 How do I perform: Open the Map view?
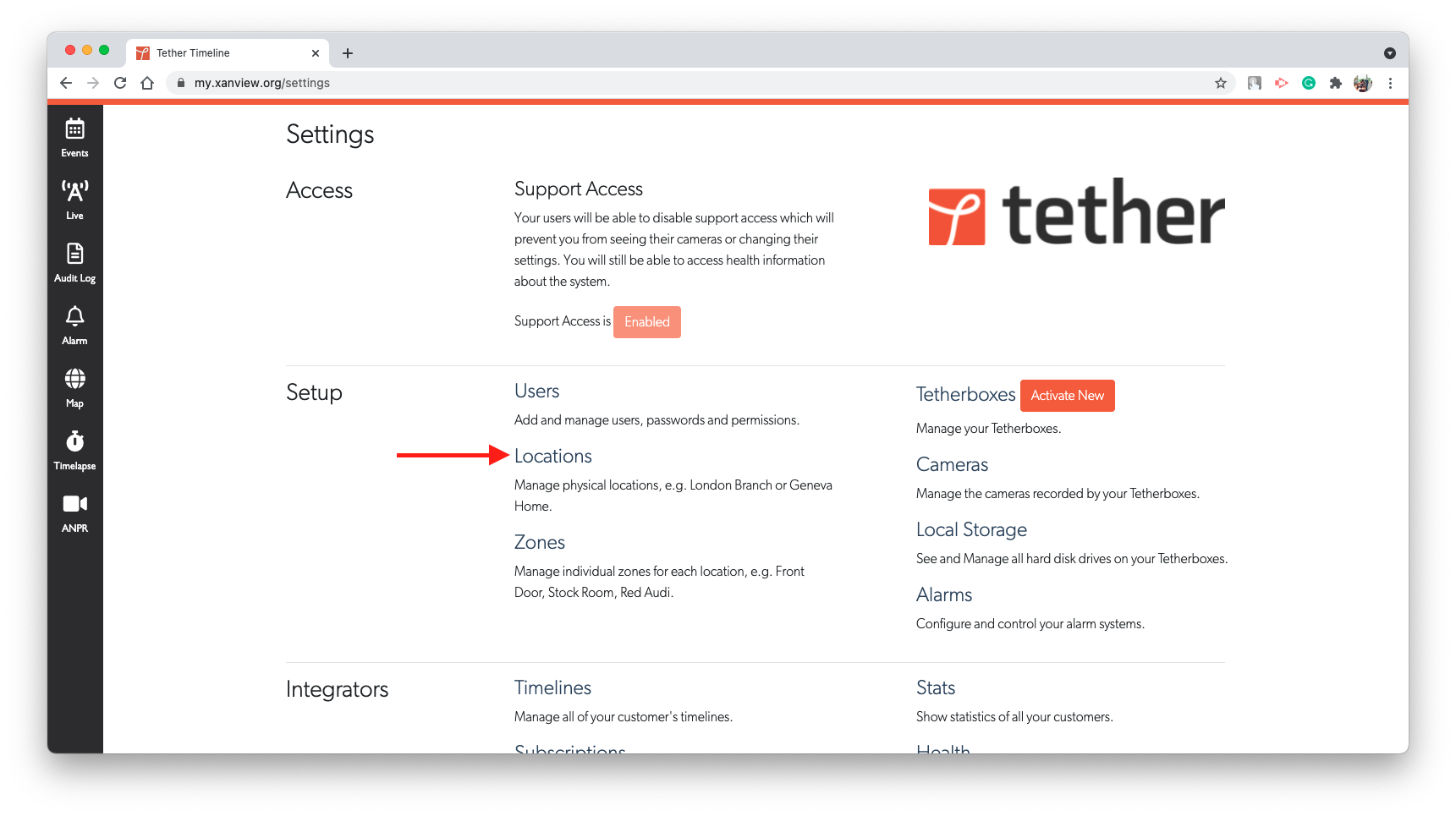tap(74, 382)
